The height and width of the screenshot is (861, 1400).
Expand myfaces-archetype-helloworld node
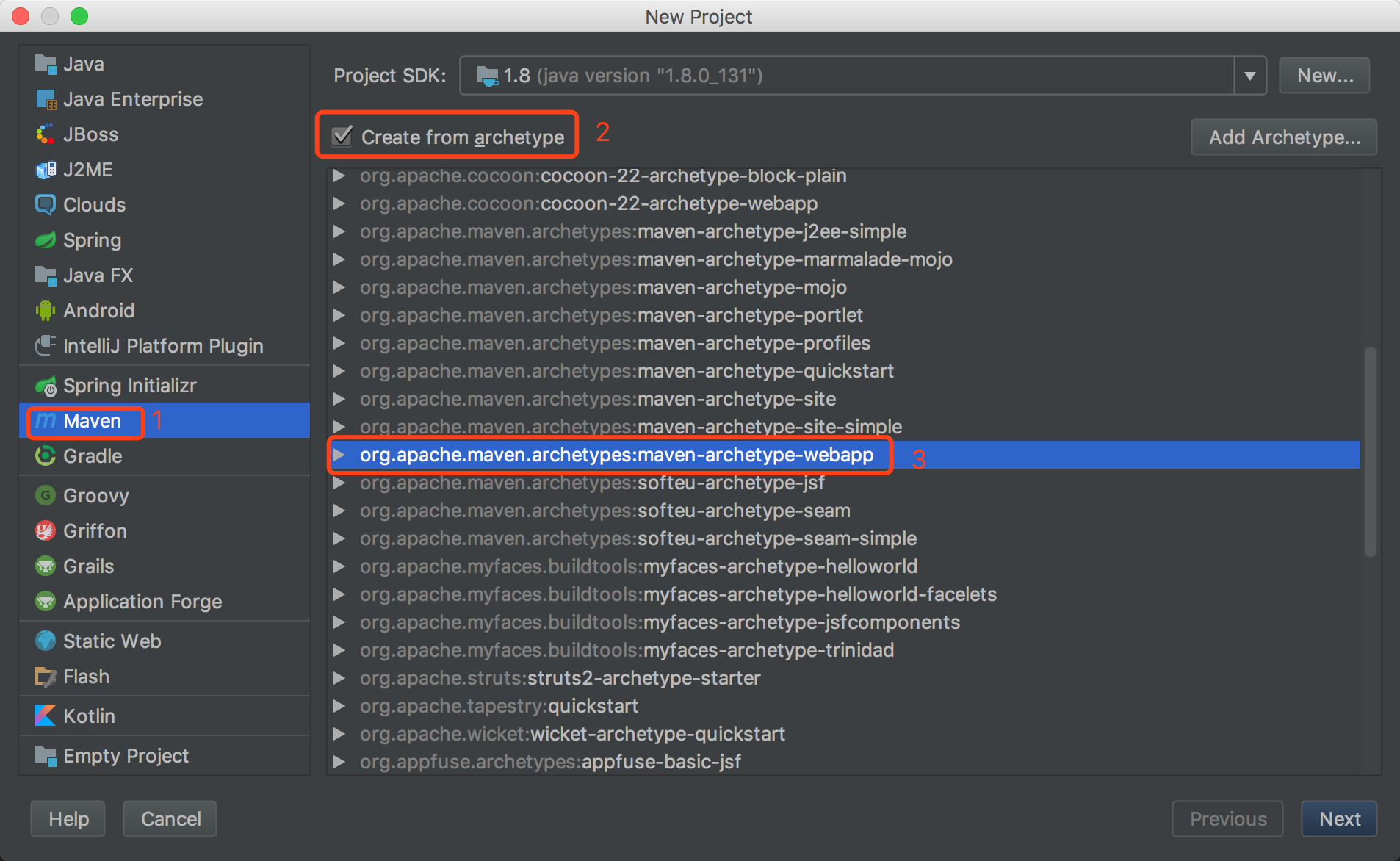[339, 566]
